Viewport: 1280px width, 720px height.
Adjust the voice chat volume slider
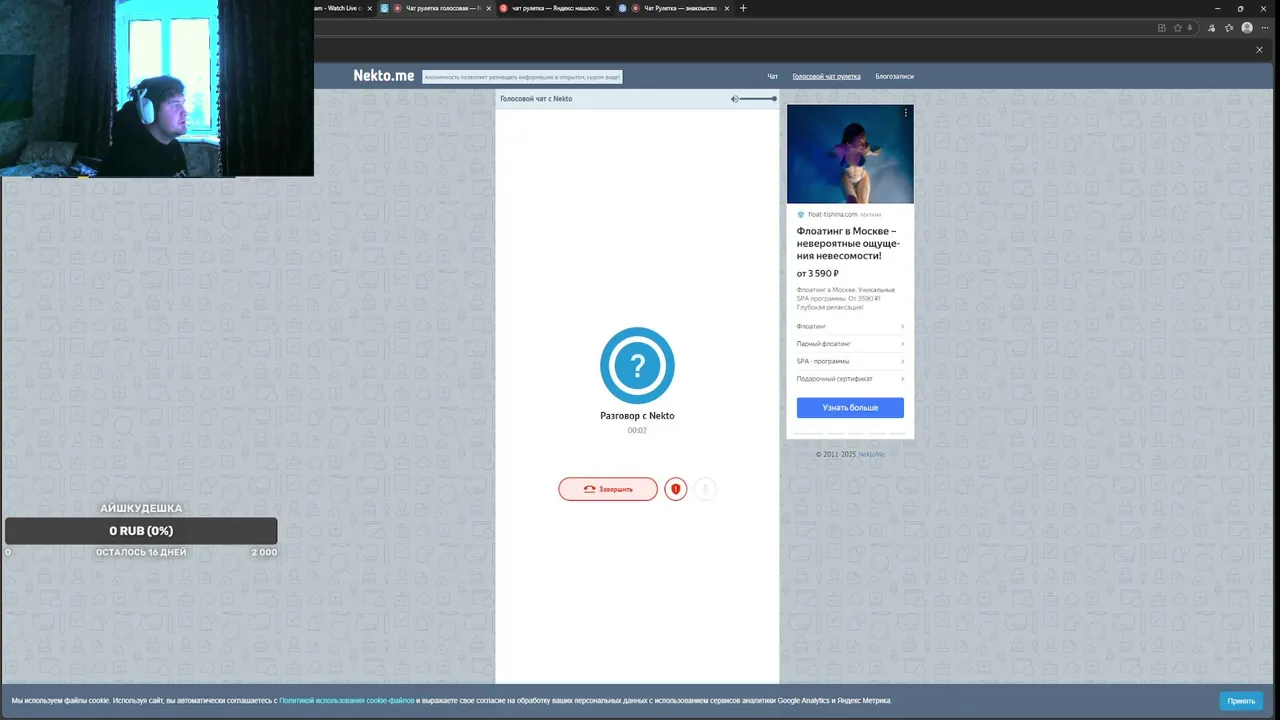click(759, 99)
